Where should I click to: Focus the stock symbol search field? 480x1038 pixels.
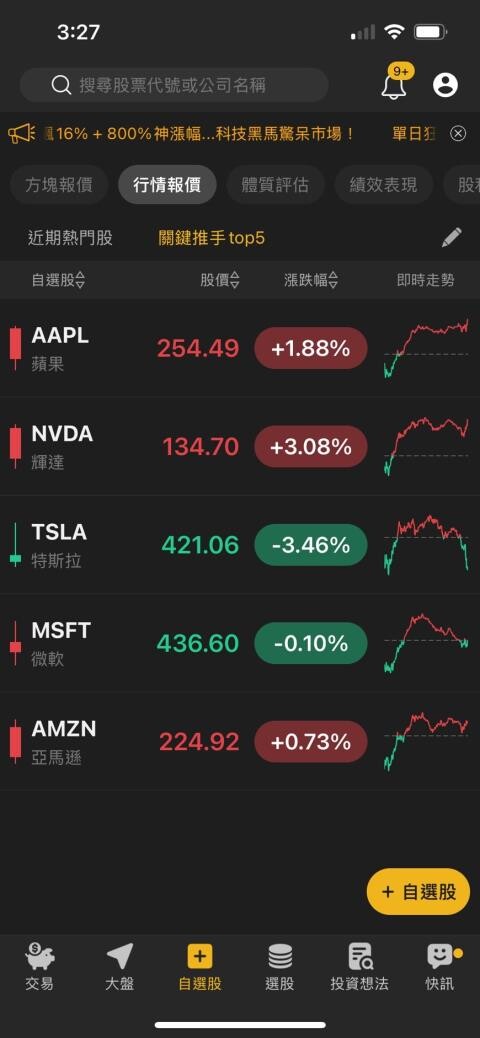tap(174, 85)
